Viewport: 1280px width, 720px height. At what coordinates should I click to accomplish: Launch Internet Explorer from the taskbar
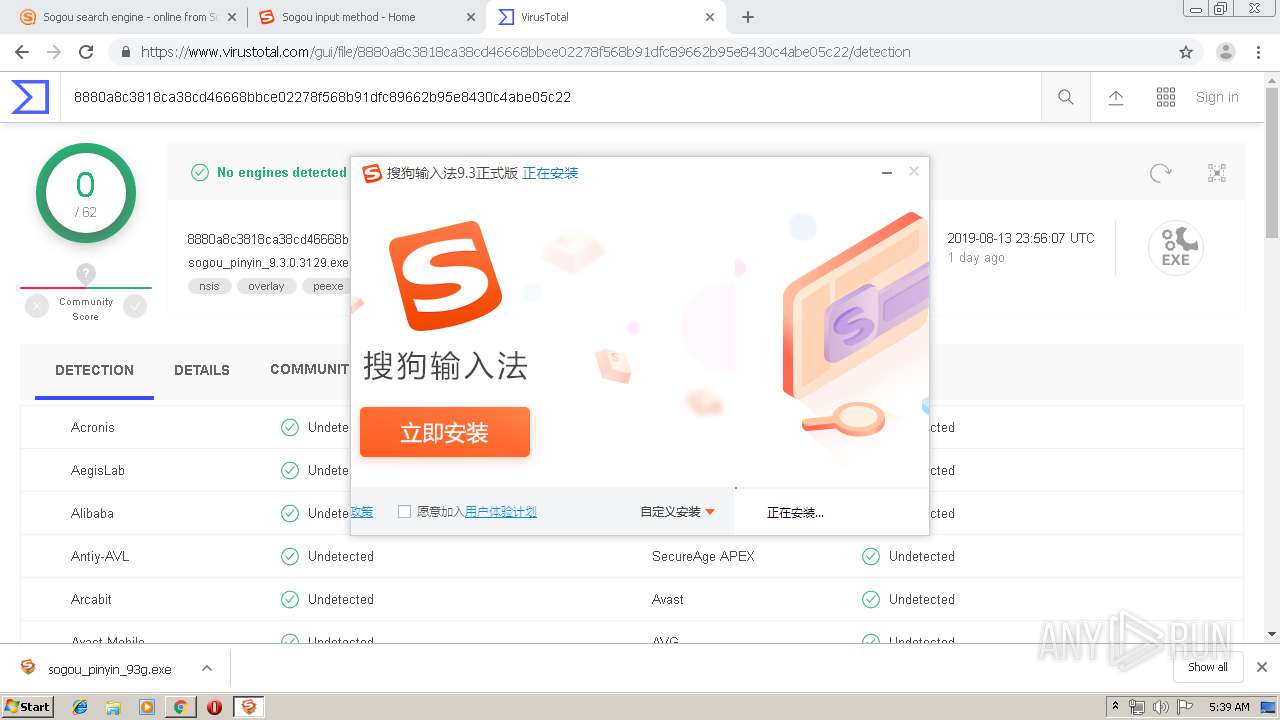tap(80, 706)
